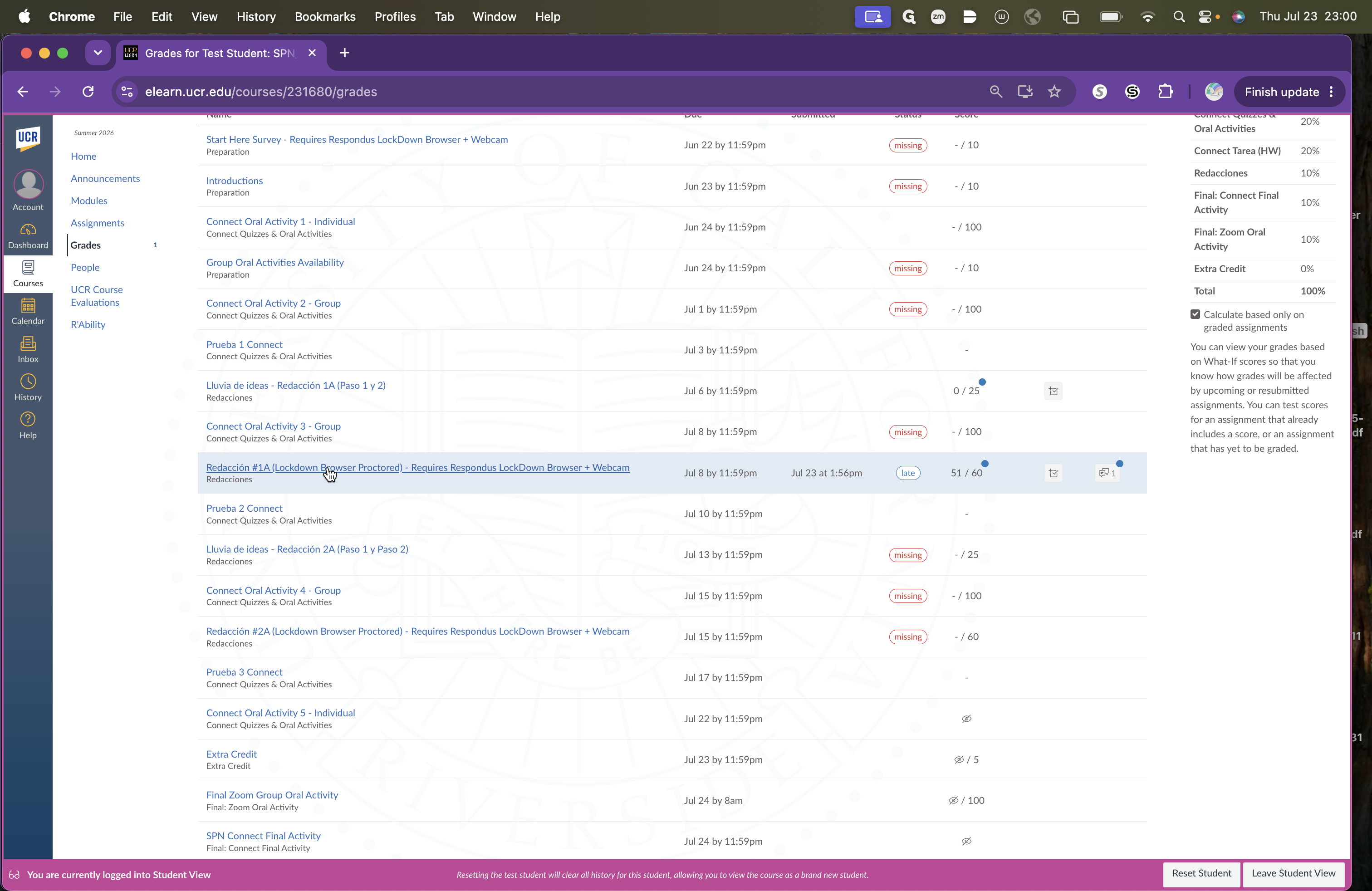The width and height of the screenshot is (1372, 891).
Task: Open the new tab plus button
Action: [345, 53]
